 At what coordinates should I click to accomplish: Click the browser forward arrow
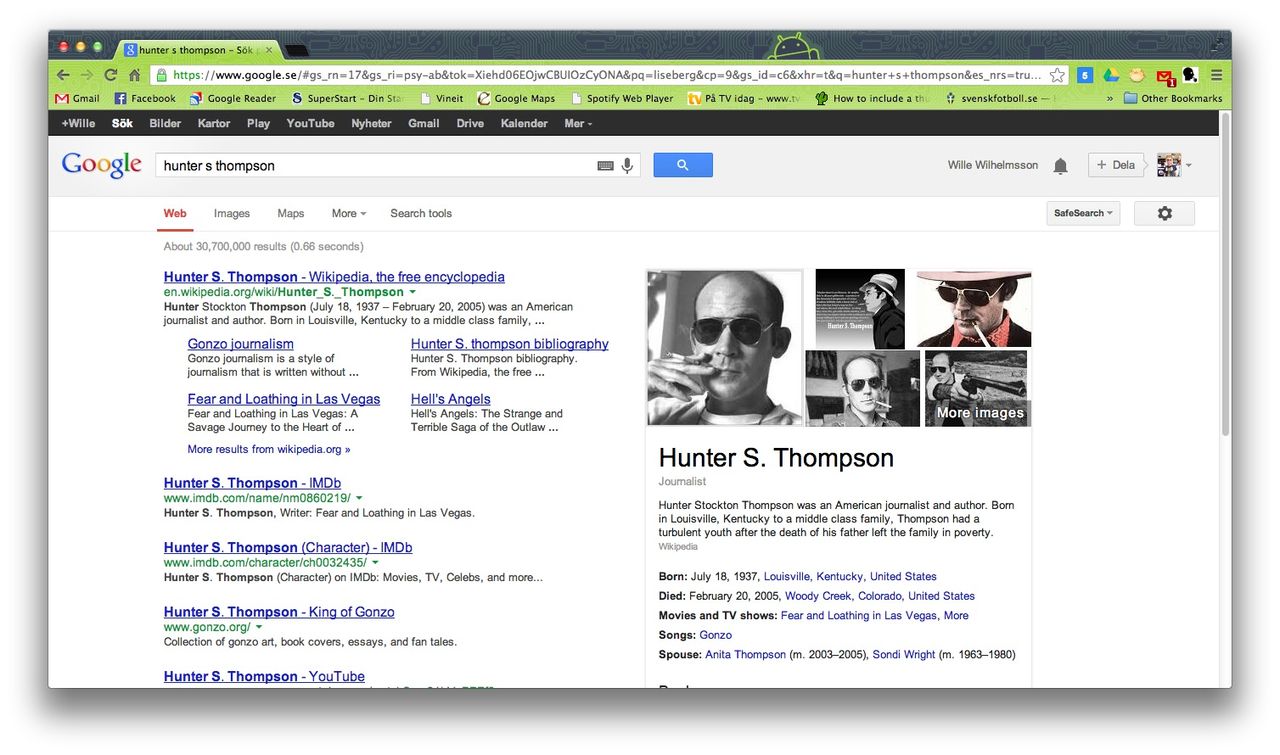click(87, 75)
